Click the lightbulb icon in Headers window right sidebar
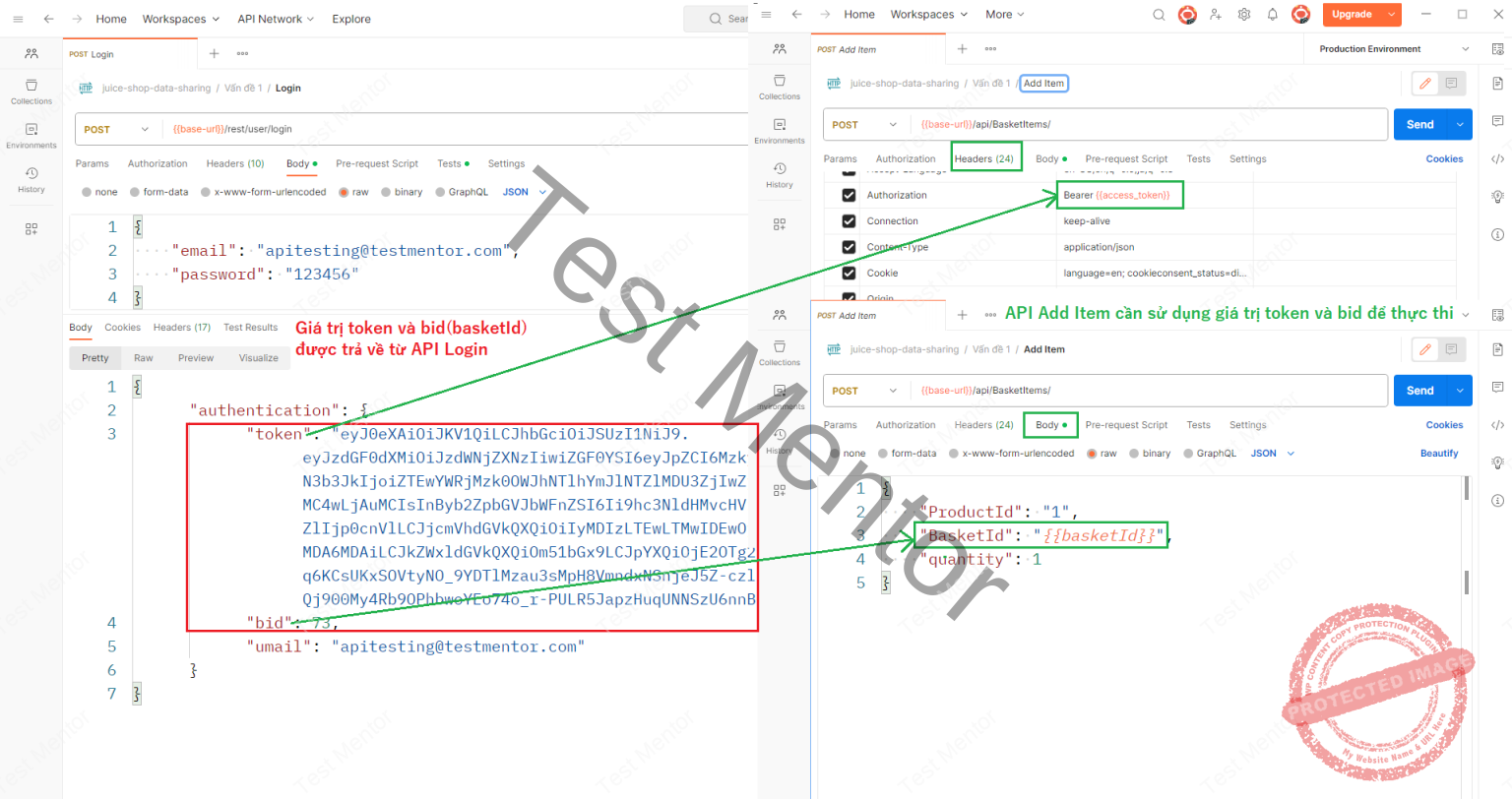This screenshot has height=799, width=1512. click(x=1497, y=197)
